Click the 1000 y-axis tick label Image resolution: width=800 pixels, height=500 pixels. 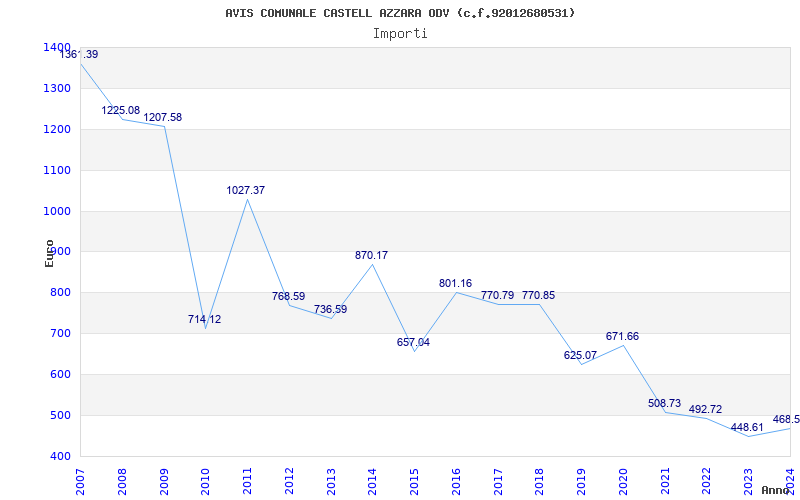(57, 211)
